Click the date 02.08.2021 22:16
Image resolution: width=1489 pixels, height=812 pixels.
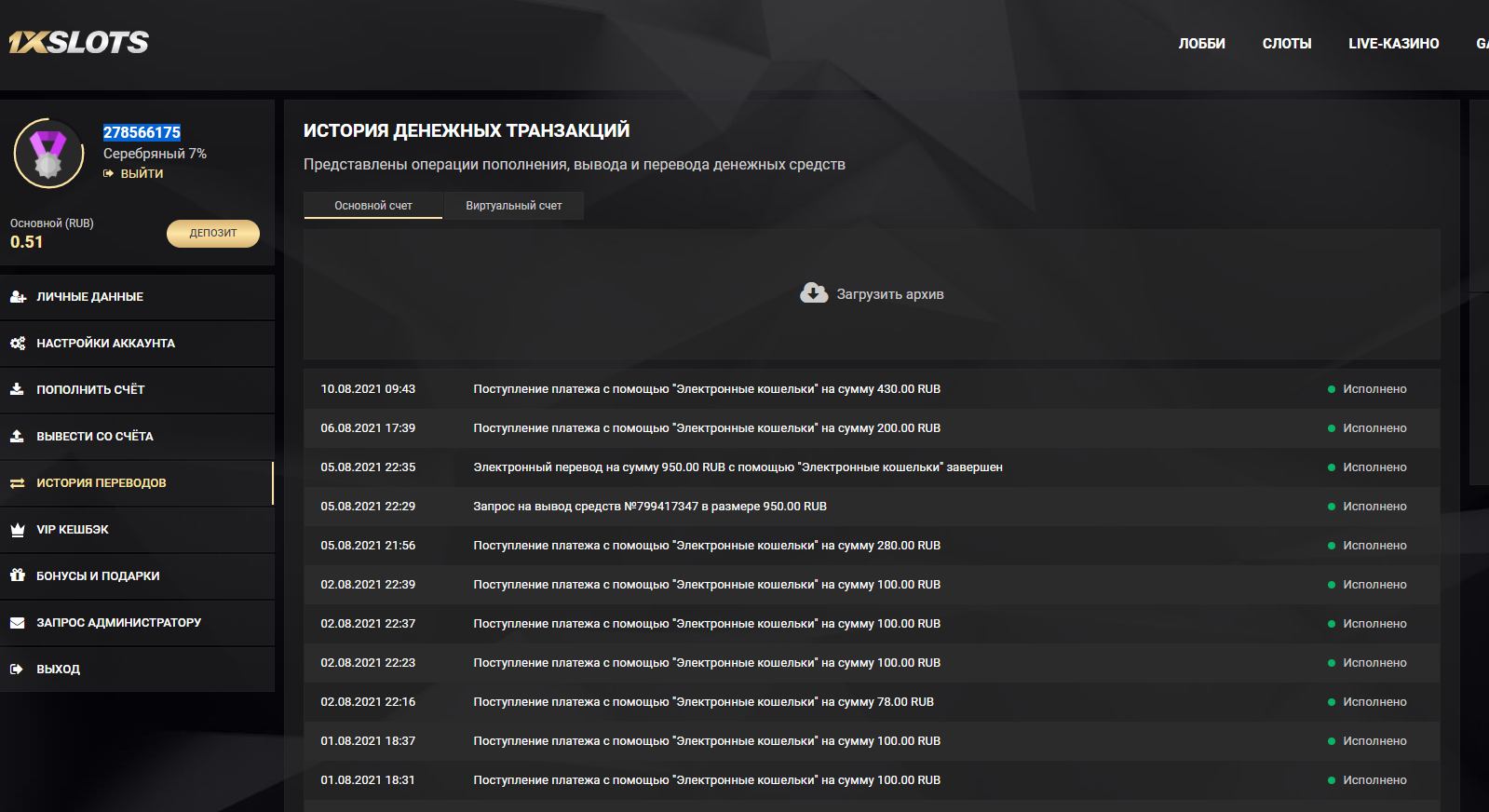coord(368,702)
